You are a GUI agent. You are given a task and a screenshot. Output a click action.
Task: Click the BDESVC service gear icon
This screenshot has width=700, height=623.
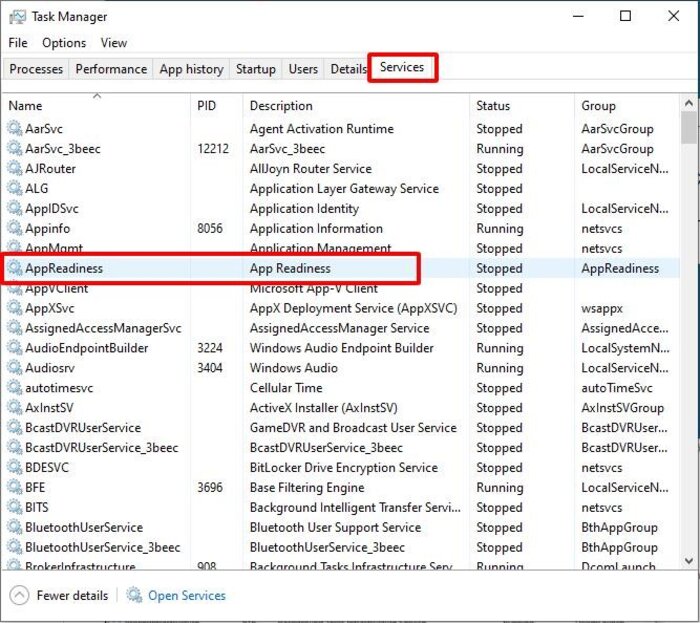click(x=14, y=467)
